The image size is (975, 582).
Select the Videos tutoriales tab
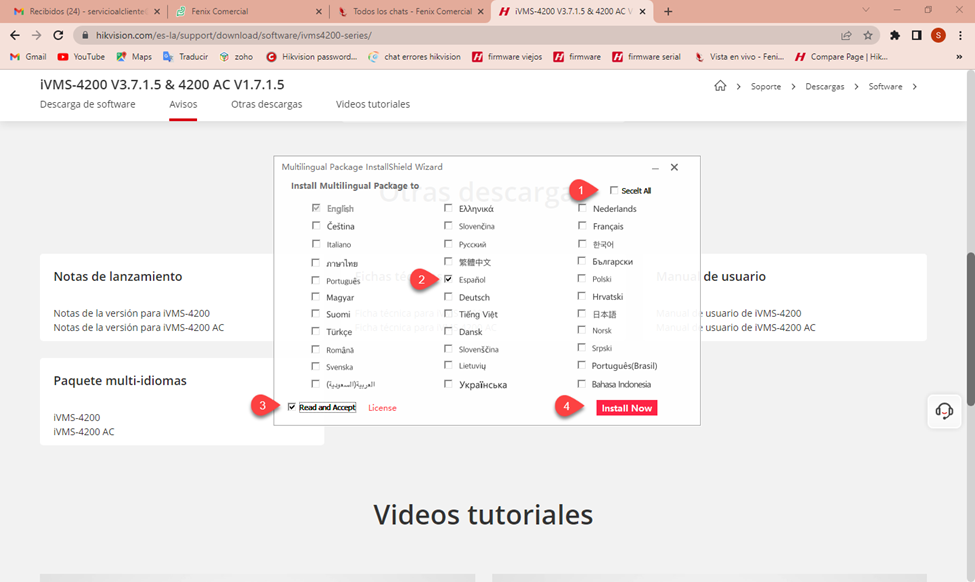coord(373,104)
